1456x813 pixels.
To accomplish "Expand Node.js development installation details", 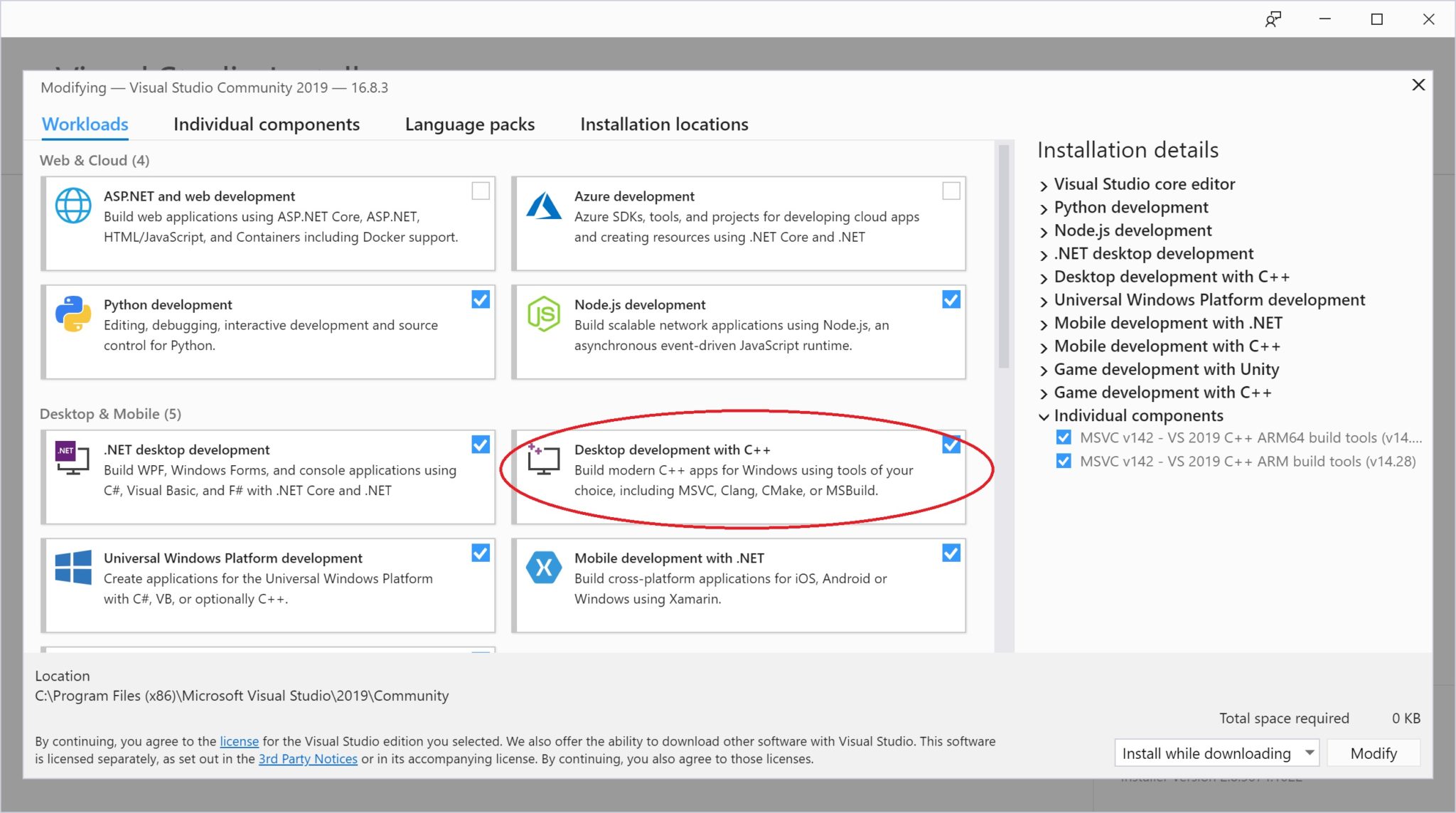I will [x=1044, y=232].
